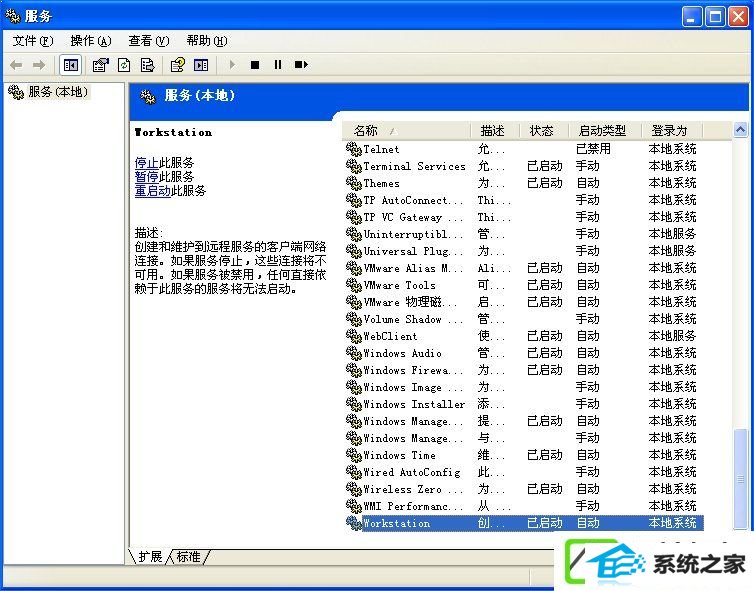Select the Terminal Services row
Viewport: 754px width, 591px height.
[524, 166]
